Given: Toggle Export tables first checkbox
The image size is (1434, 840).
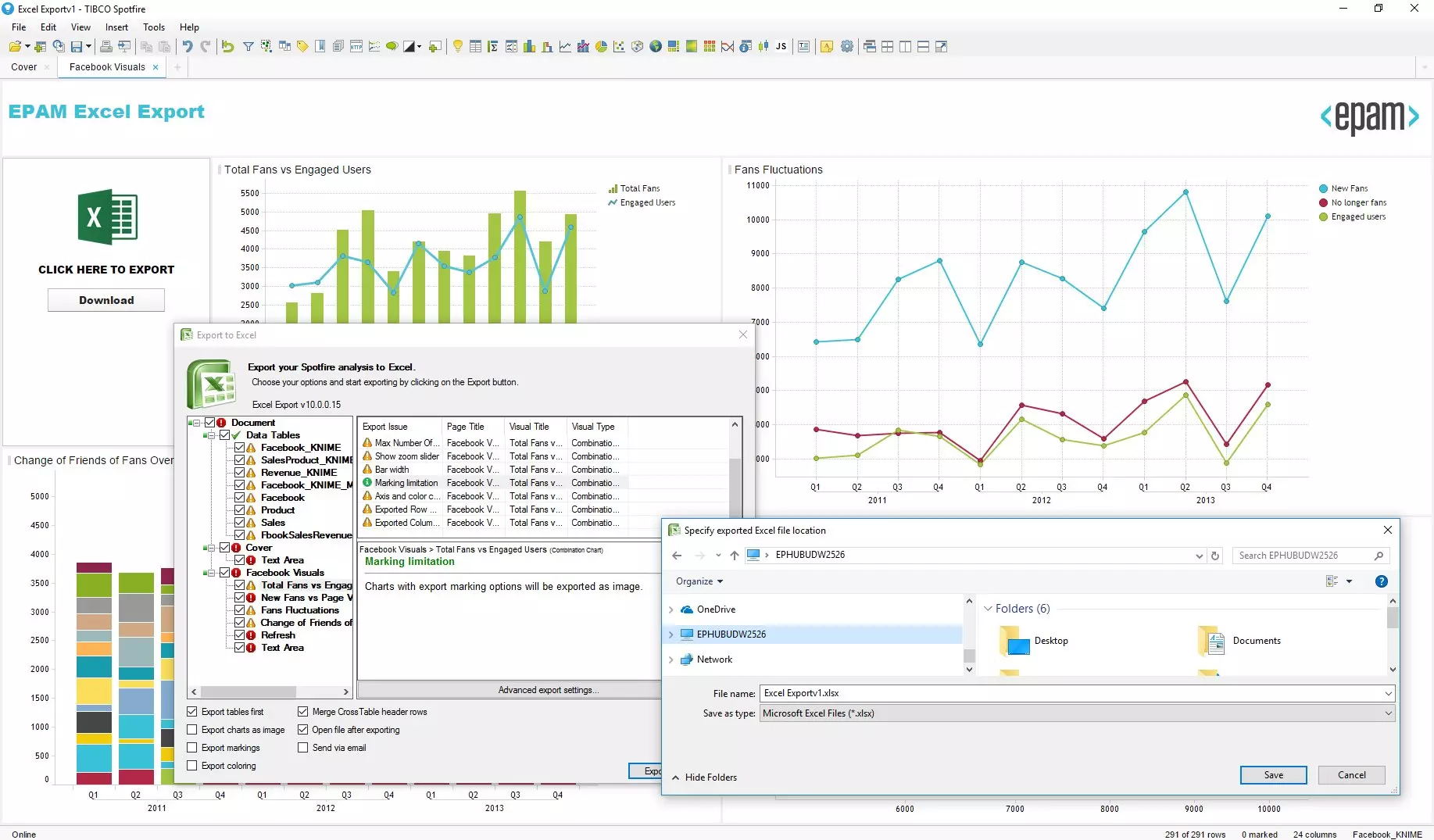Looking at the screenshot, I should 192,712.
